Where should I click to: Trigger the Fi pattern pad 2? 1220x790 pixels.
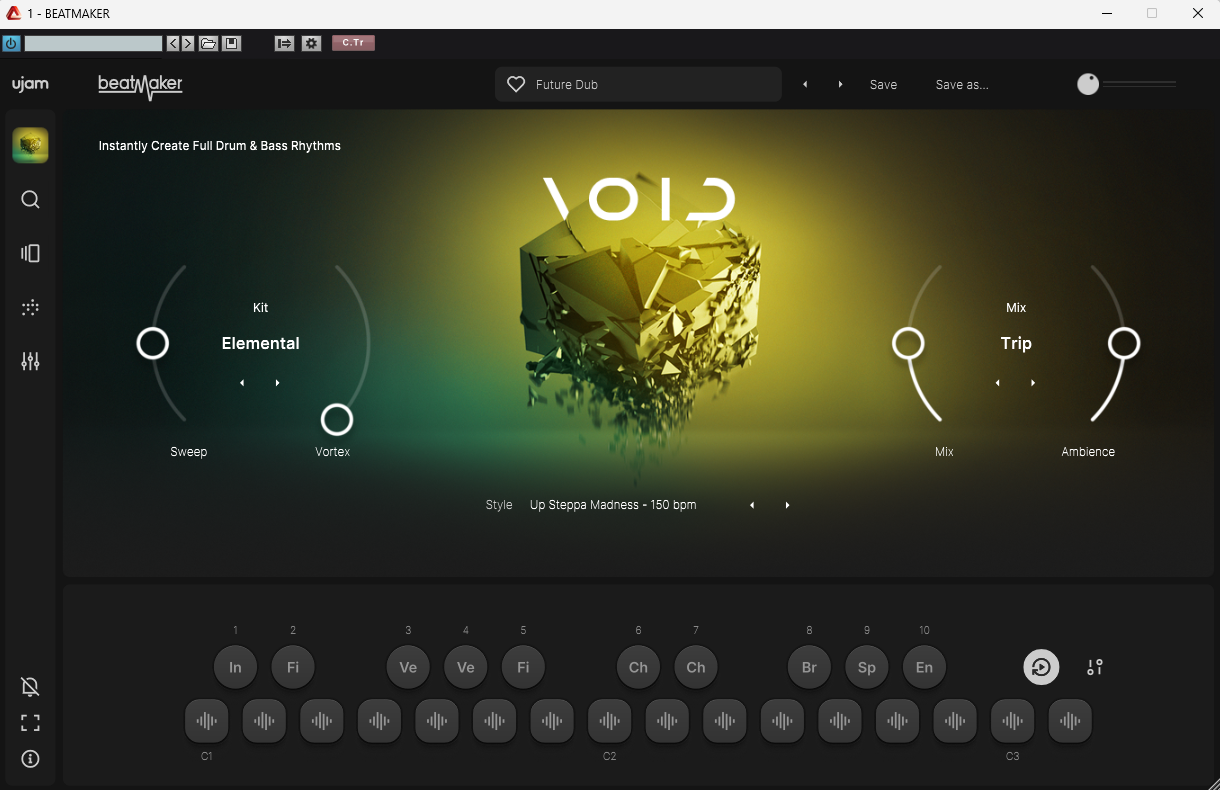pos(293,667)
